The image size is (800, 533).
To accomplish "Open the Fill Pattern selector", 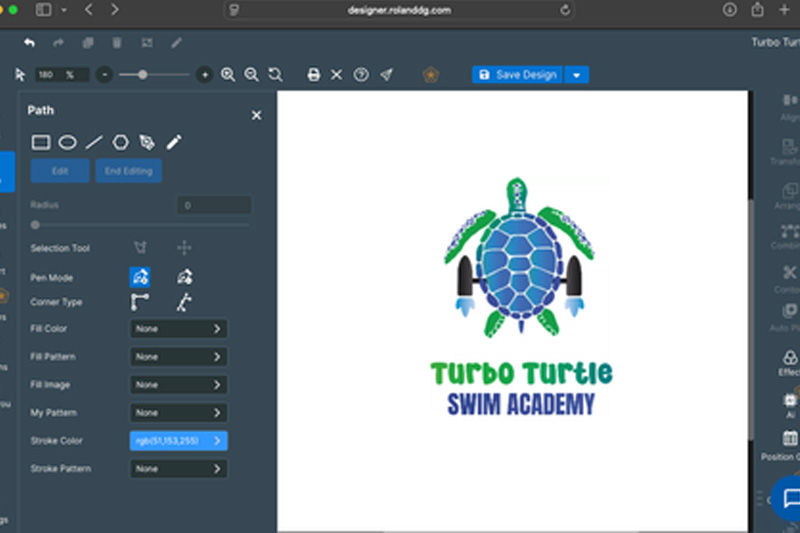I will [179, 357].
